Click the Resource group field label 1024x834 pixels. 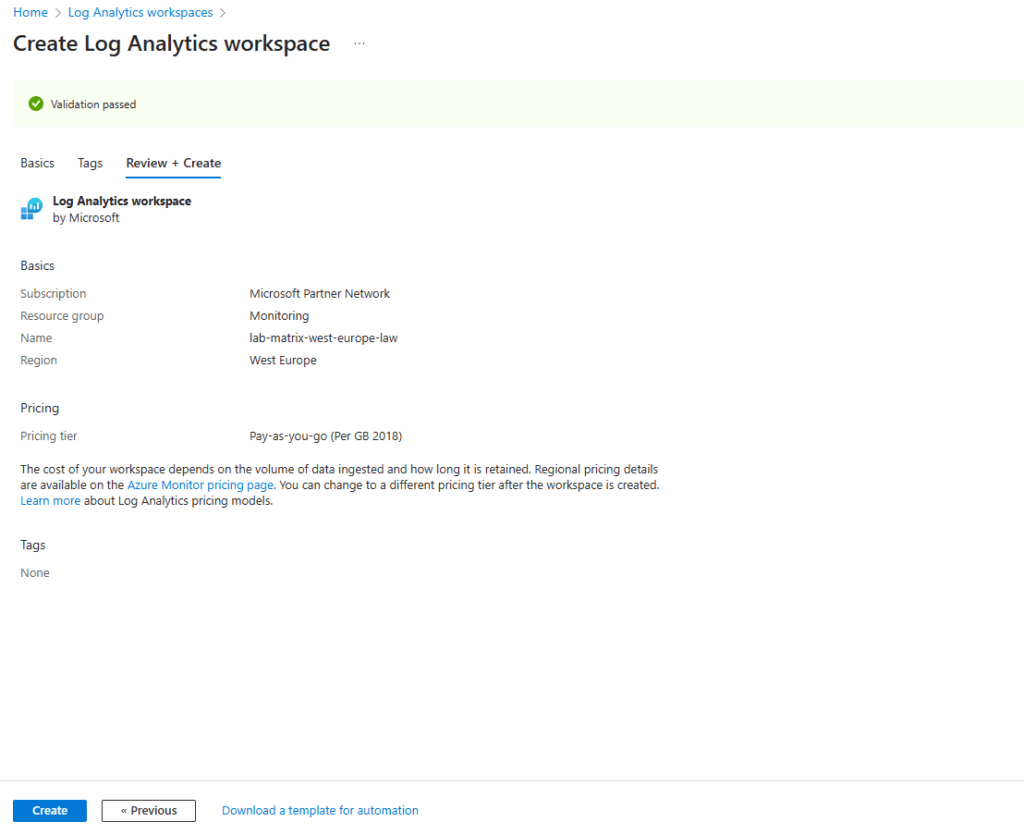62,316
